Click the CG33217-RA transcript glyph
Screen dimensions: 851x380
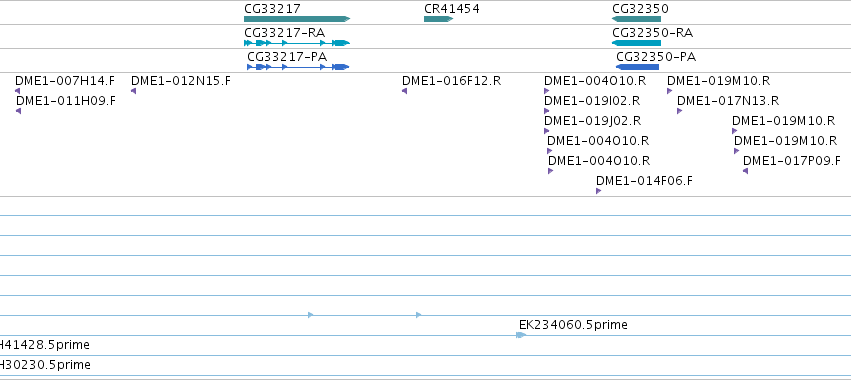click(x=297, y=43)
